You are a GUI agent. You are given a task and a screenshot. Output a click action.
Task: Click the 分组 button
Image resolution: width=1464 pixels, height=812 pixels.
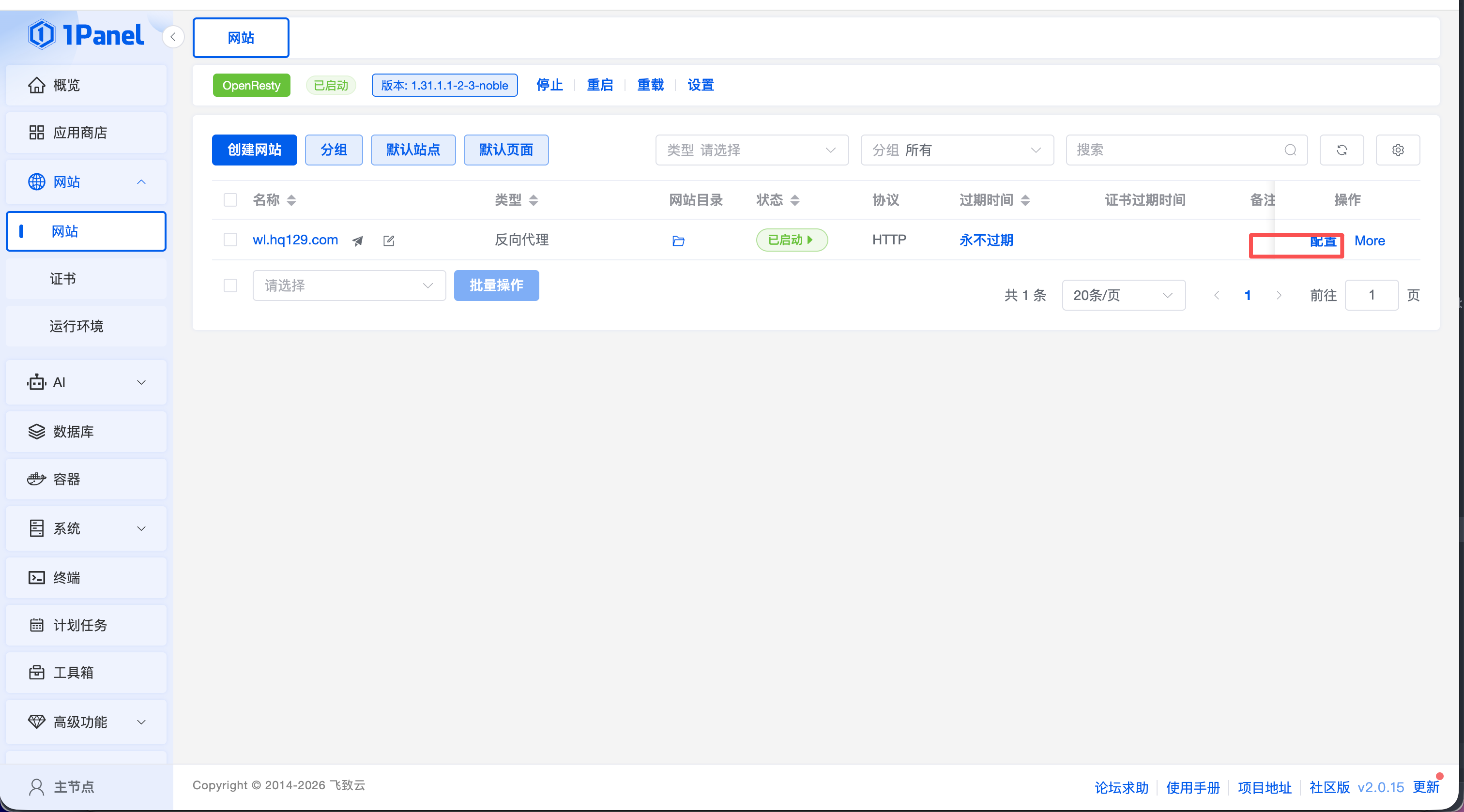pos(334,150)
